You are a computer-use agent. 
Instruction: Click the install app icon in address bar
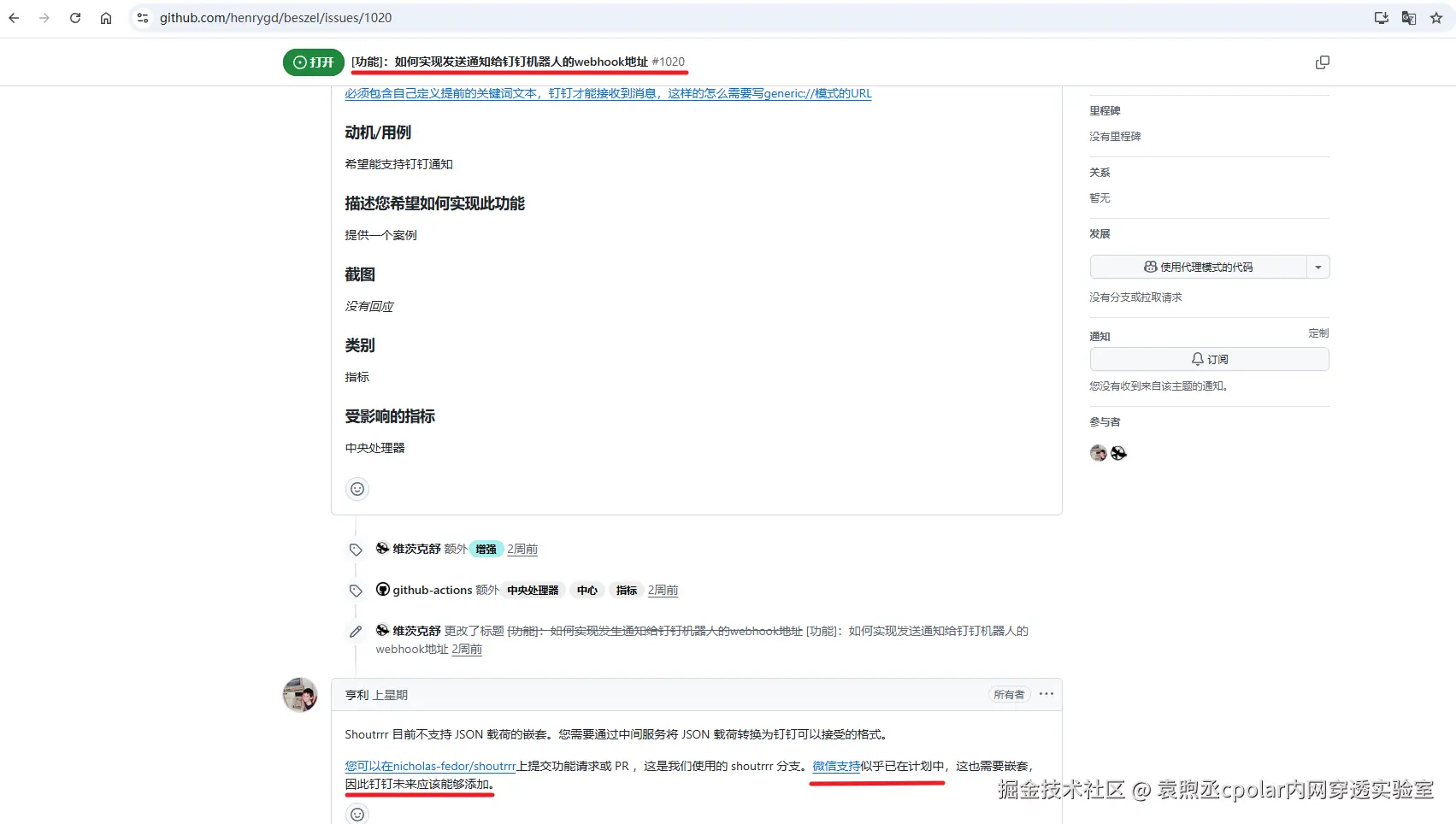pos(1381,18)
